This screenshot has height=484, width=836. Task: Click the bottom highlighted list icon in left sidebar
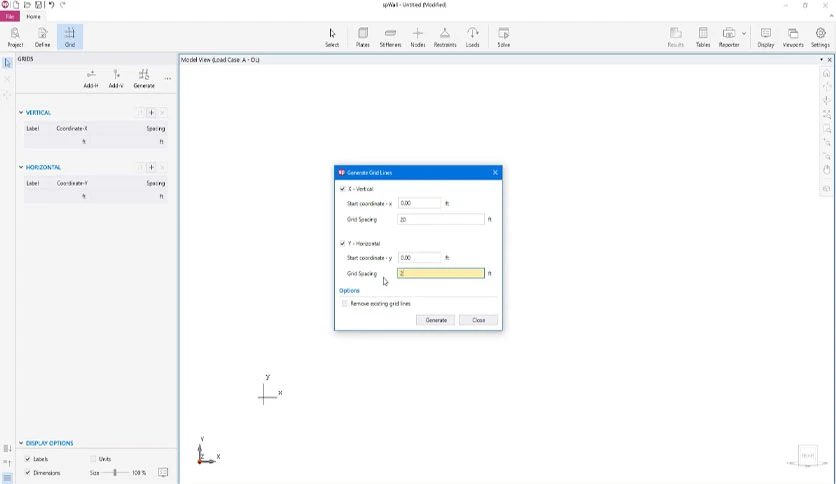(x=7, y=478)
